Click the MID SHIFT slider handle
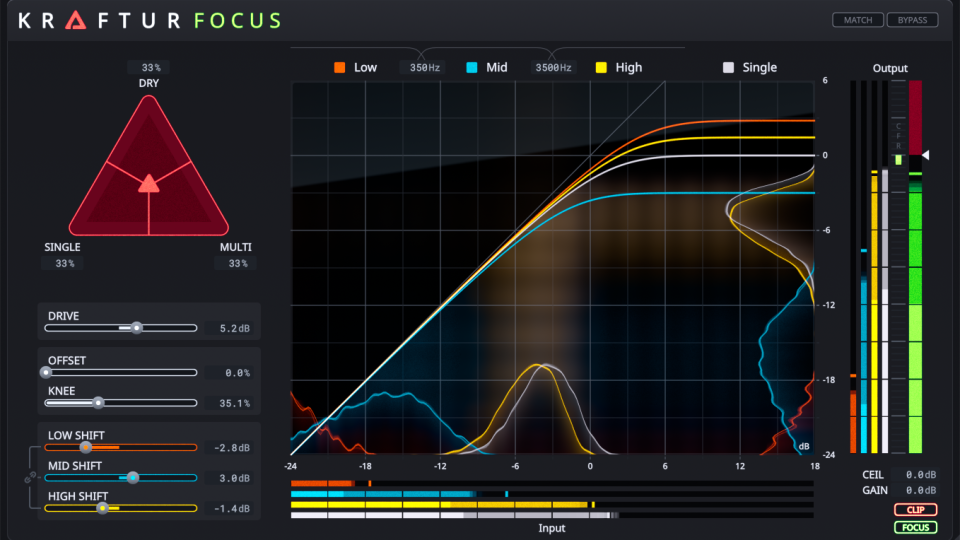 click(133, 478)
